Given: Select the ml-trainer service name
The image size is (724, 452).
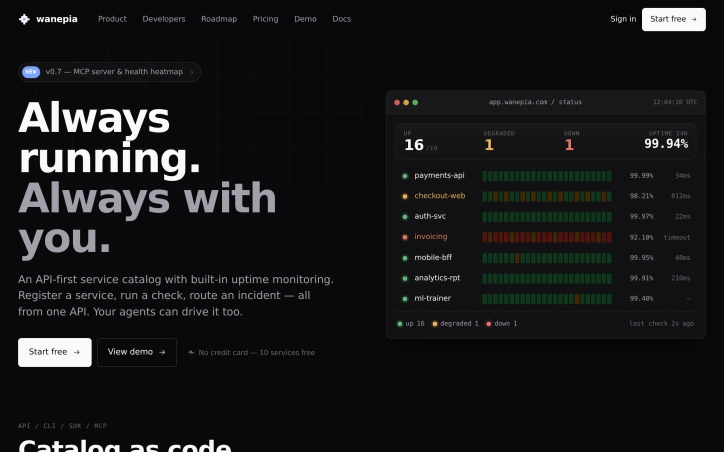Looking at the screenshot, I should (433, 298).
